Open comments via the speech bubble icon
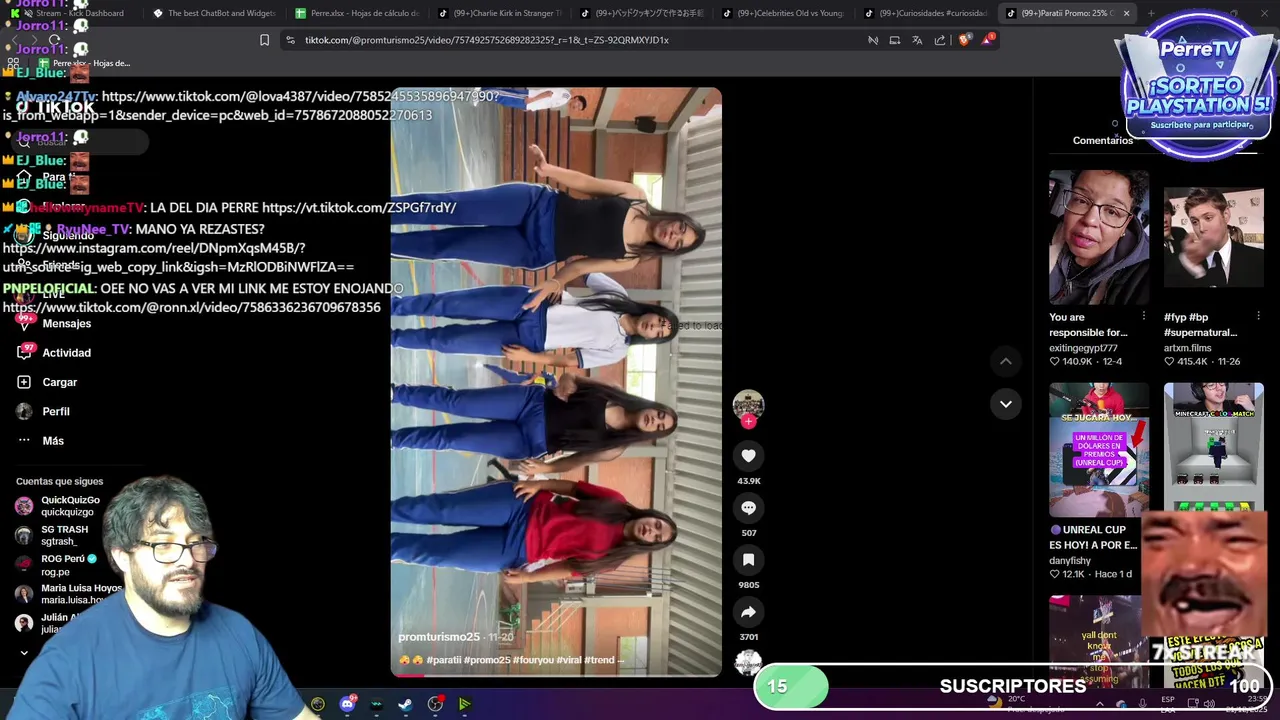 click(x=748, y=508)
